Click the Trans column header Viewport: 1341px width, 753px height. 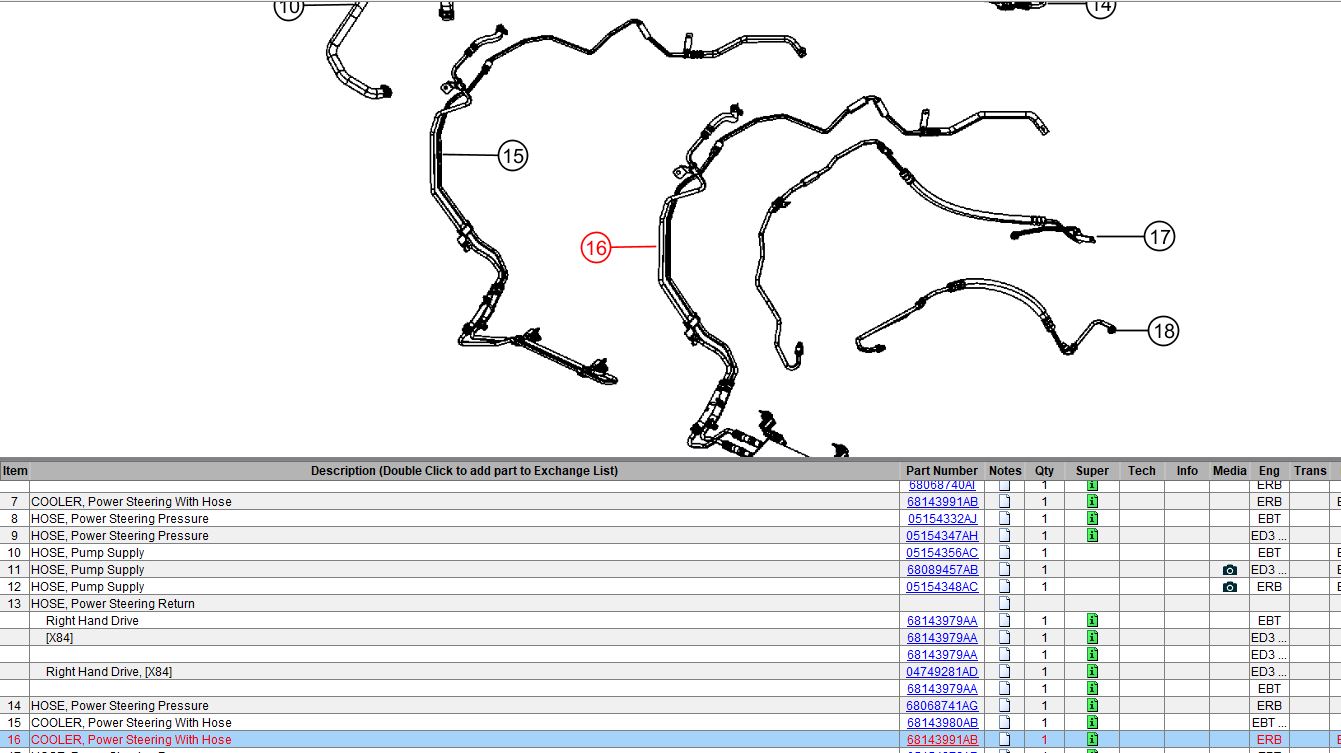coord(1310,471)
